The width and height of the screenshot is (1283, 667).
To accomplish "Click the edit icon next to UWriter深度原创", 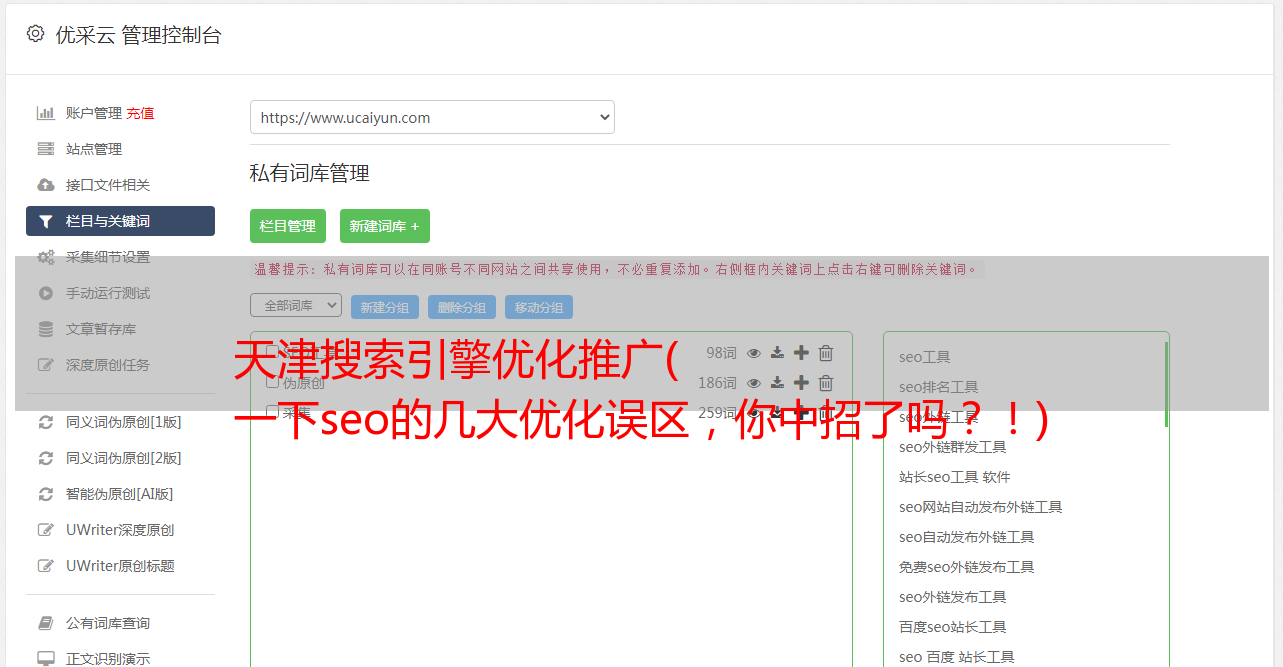I will coord(46,530).
